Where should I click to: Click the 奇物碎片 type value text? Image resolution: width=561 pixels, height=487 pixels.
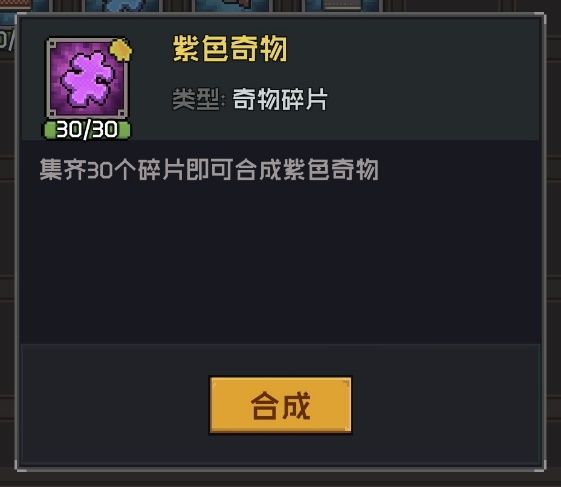click(x=280, y=99)
